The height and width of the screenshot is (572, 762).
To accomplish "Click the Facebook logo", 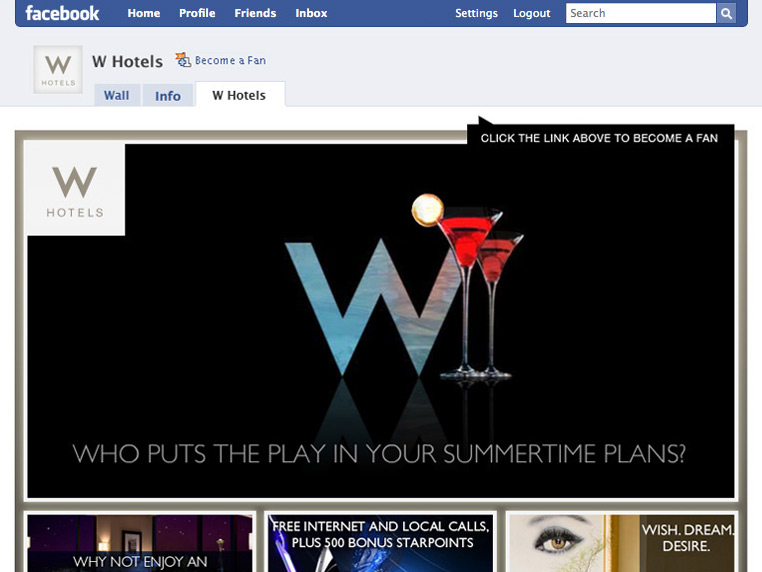I will point(62,13).
